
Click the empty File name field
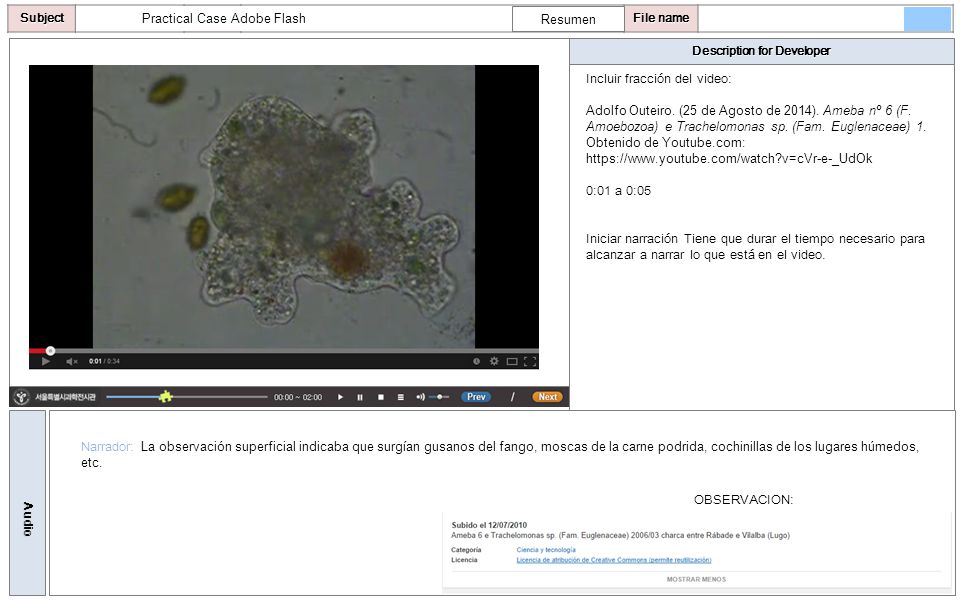[801, 18]
